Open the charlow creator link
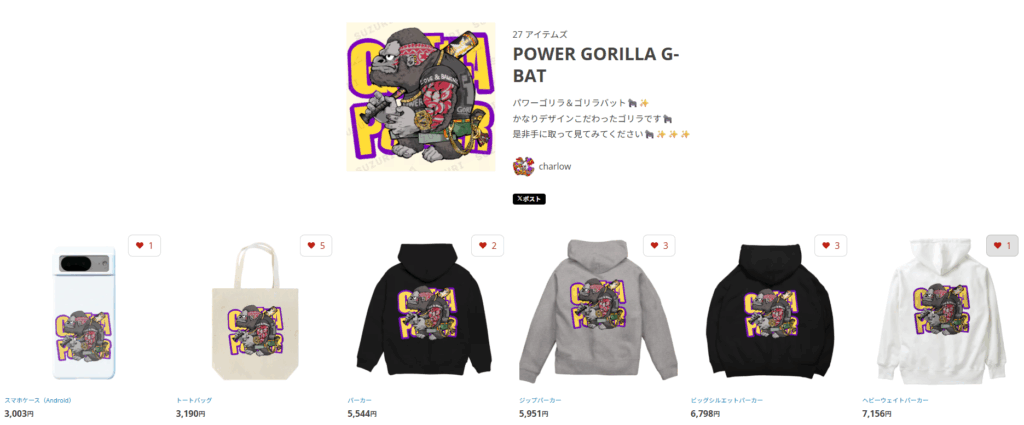Screen dimensions: 1024x425 (x=555, y=166)
